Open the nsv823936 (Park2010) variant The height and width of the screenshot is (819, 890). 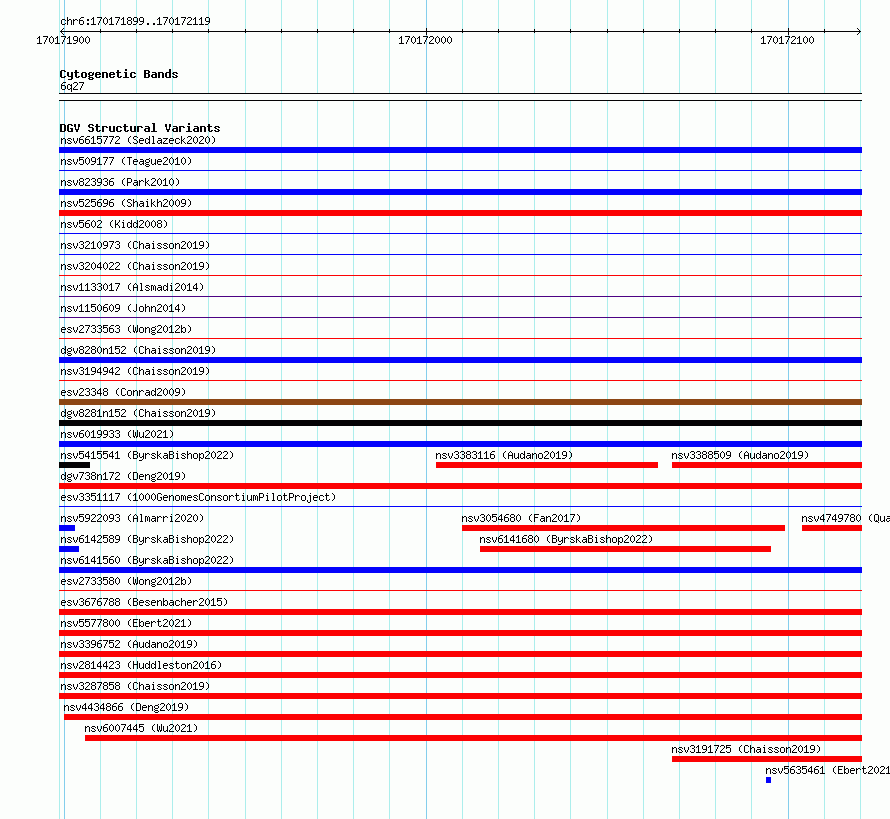coord(120,182)
